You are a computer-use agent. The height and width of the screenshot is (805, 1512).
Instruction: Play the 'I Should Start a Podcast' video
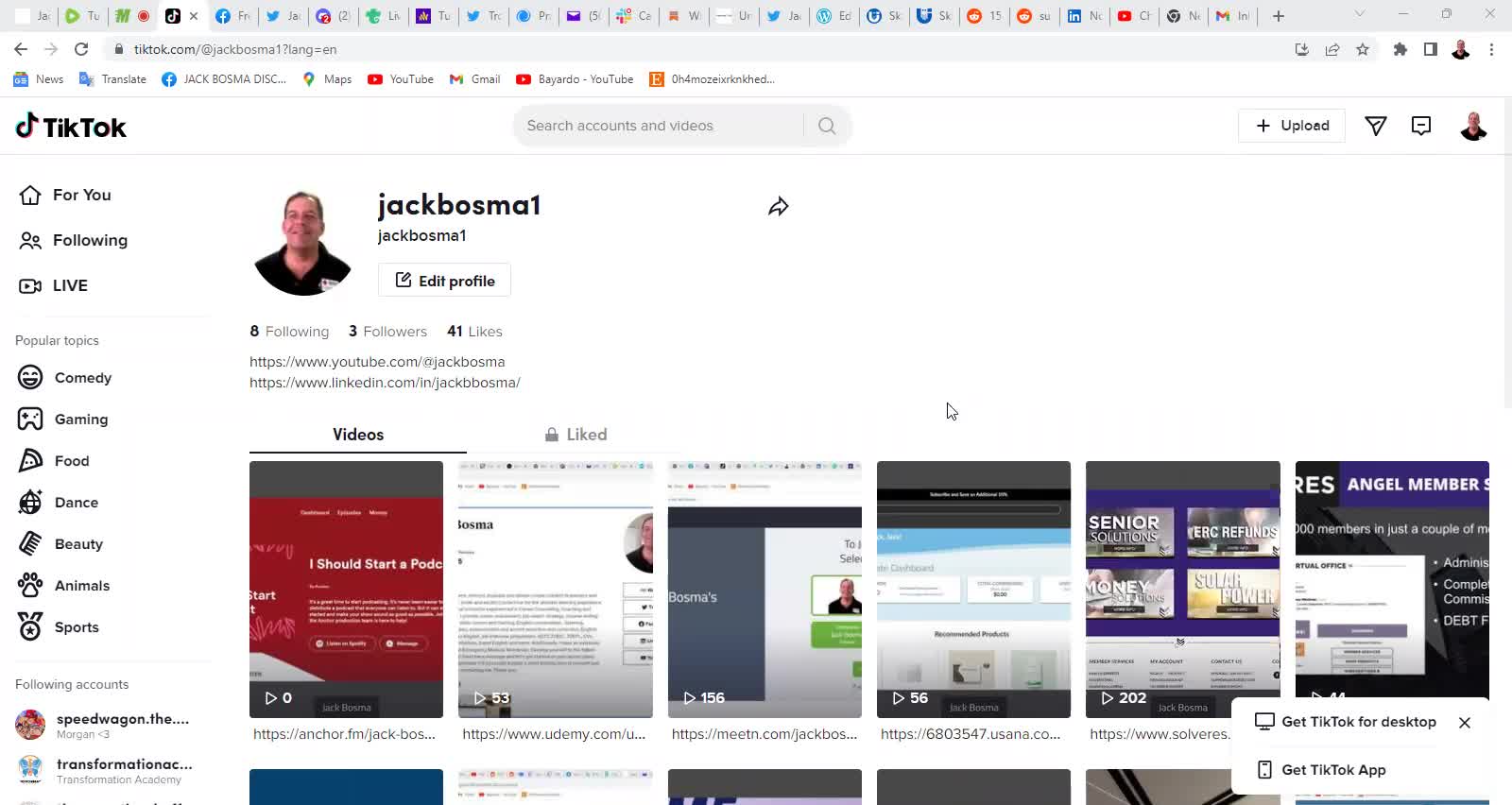[x=346, y=590]
